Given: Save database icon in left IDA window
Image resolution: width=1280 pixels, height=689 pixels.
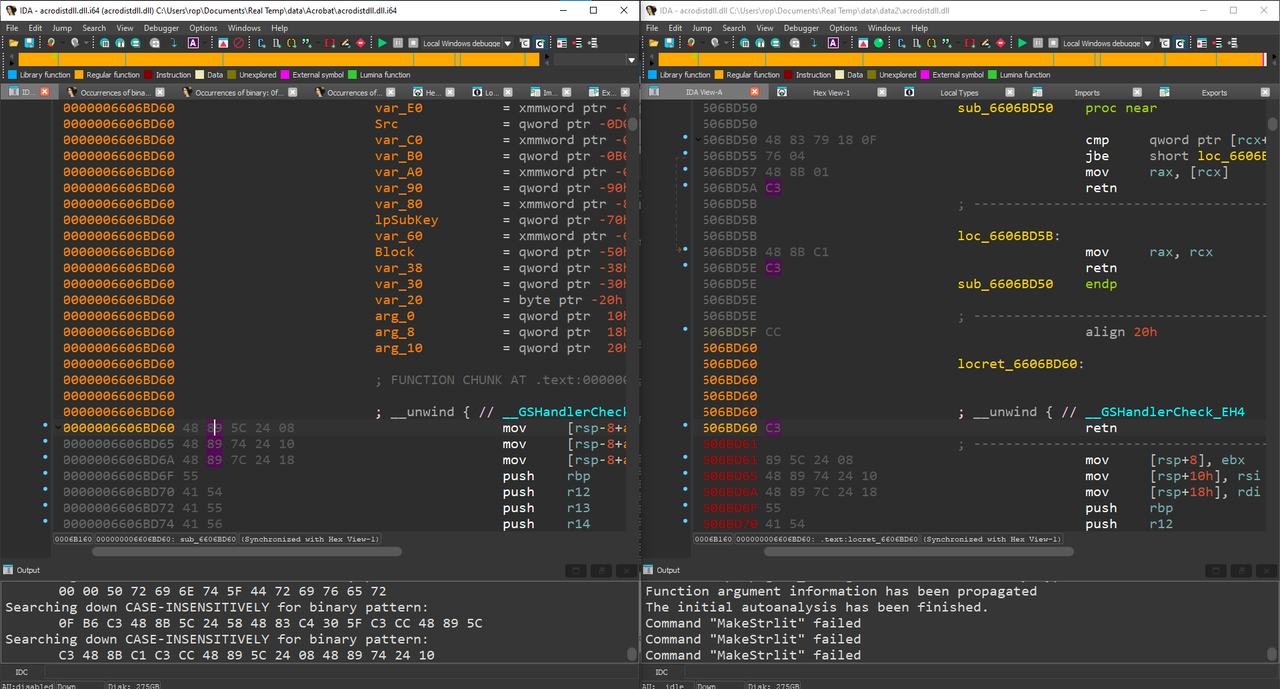Looking at the screenshot, I should click(29, 43).
